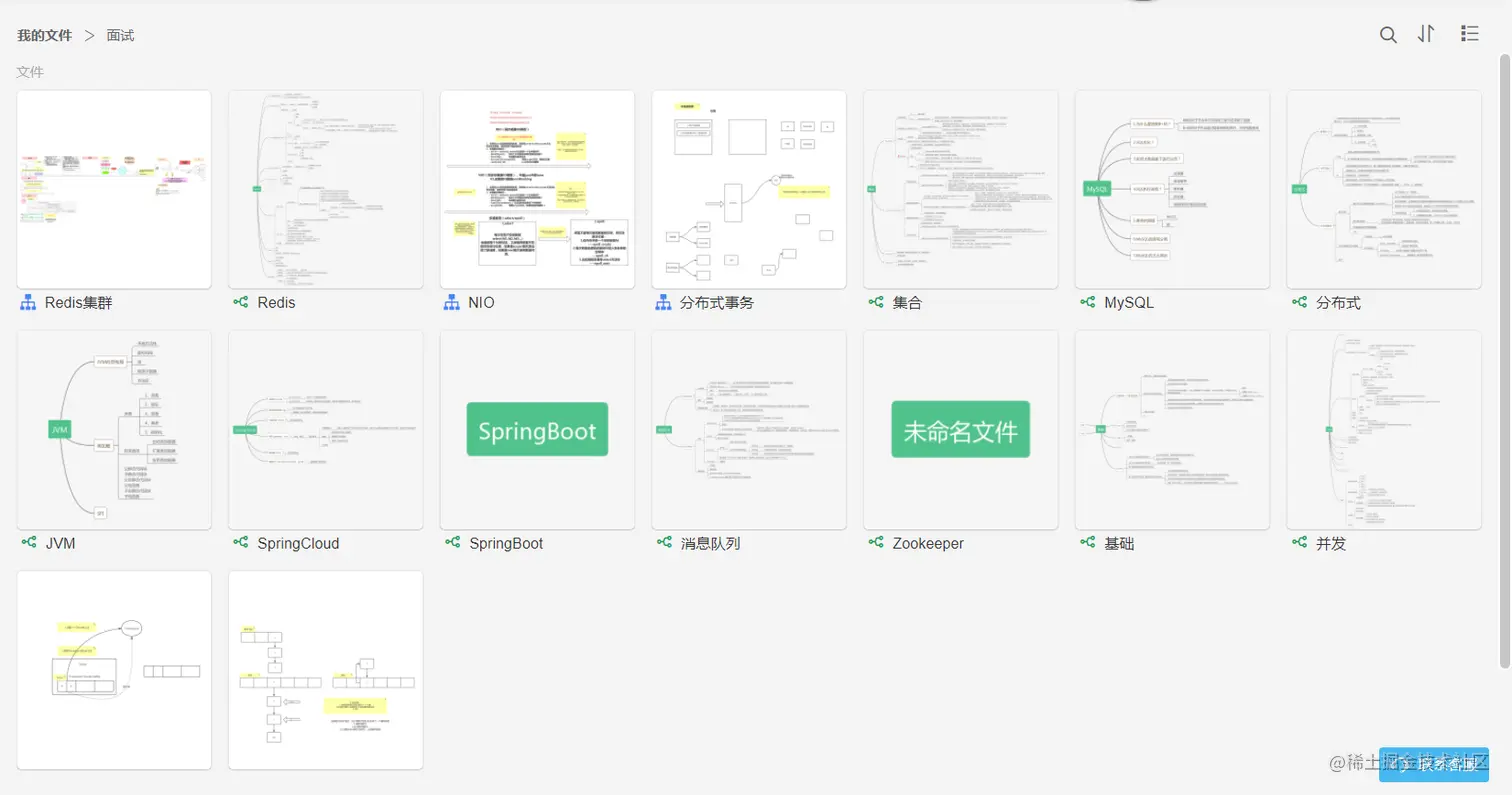The height and width of the screenshot is (795, 1512).
Task: Open the Redis mind map thumbnail
Action: pyautogui.click(x=326, y=189)
